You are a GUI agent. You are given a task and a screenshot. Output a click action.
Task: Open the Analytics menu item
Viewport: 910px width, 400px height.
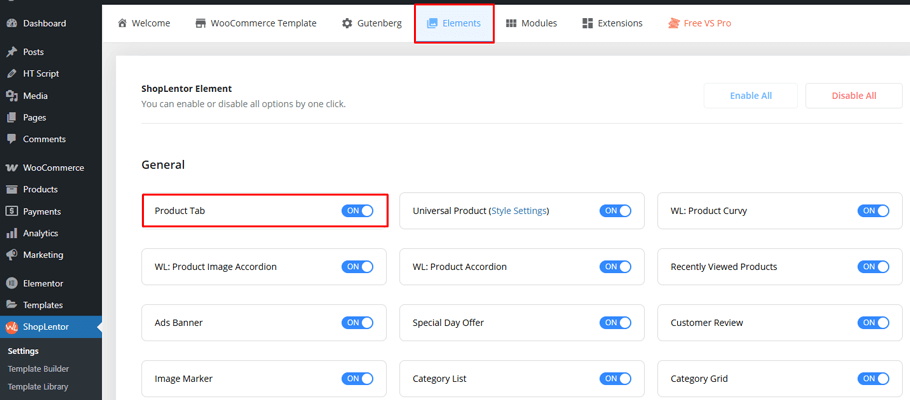tap(50, 233)
